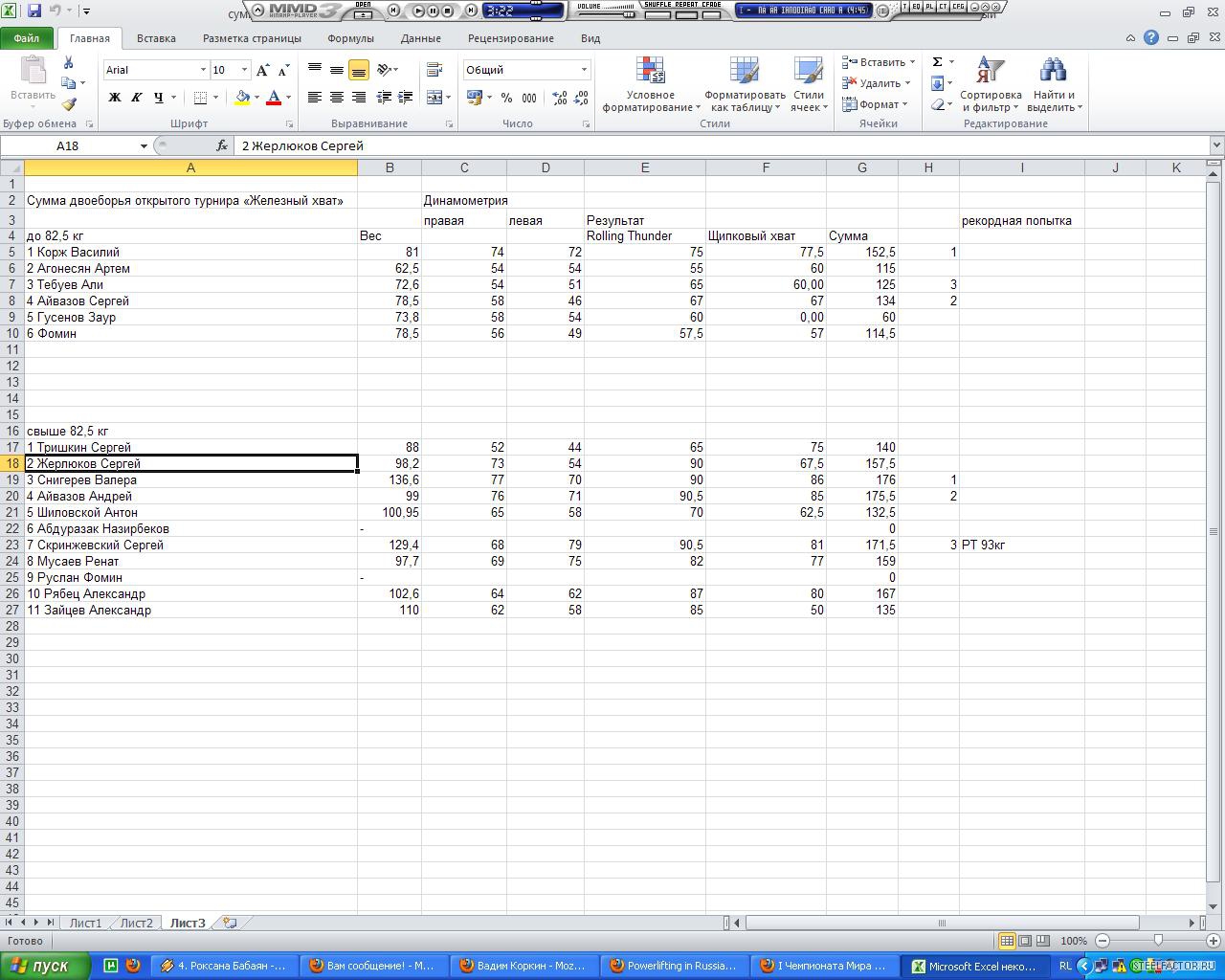Viewport: 1225px width, 980px height.
Task: Open the Name Box dropdown arrow
Action: click(144, 145)
